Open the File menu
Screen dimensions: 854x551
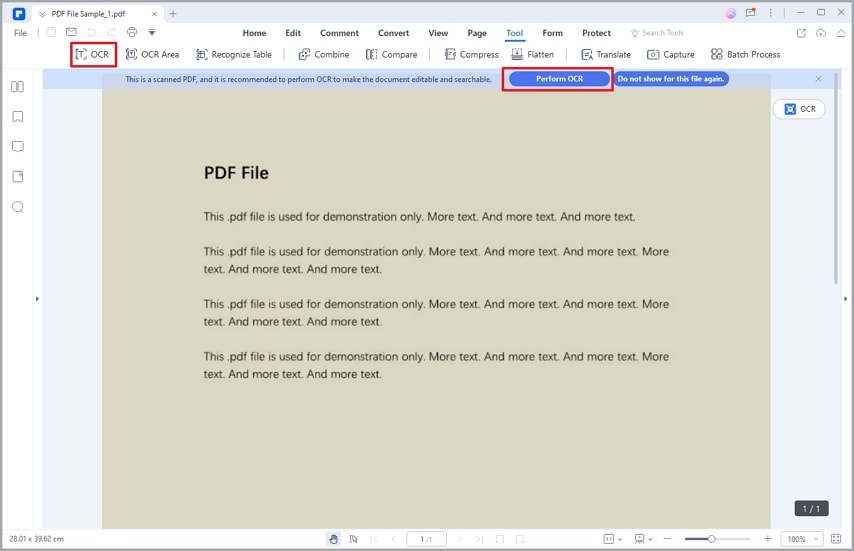pos(20,33)
